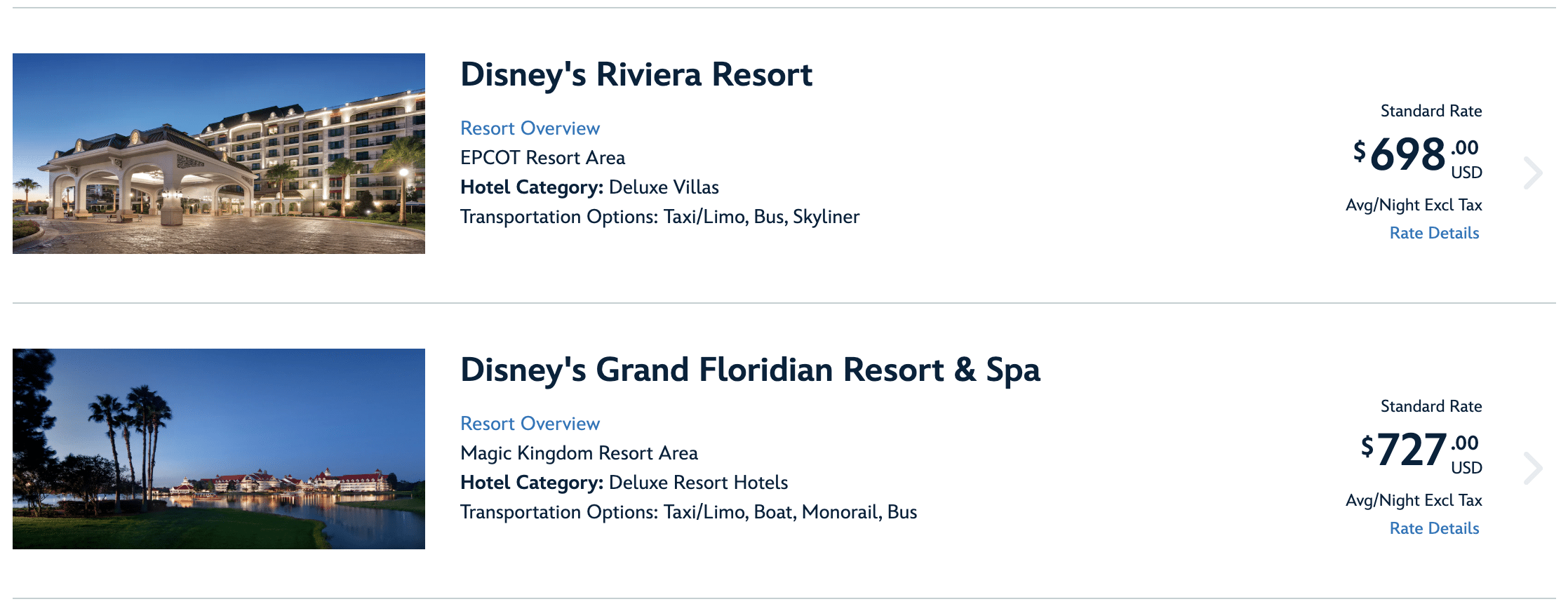Click the Standard Rate label above $698
The width and height of the screenshot is (1568, 604).
1430,111
